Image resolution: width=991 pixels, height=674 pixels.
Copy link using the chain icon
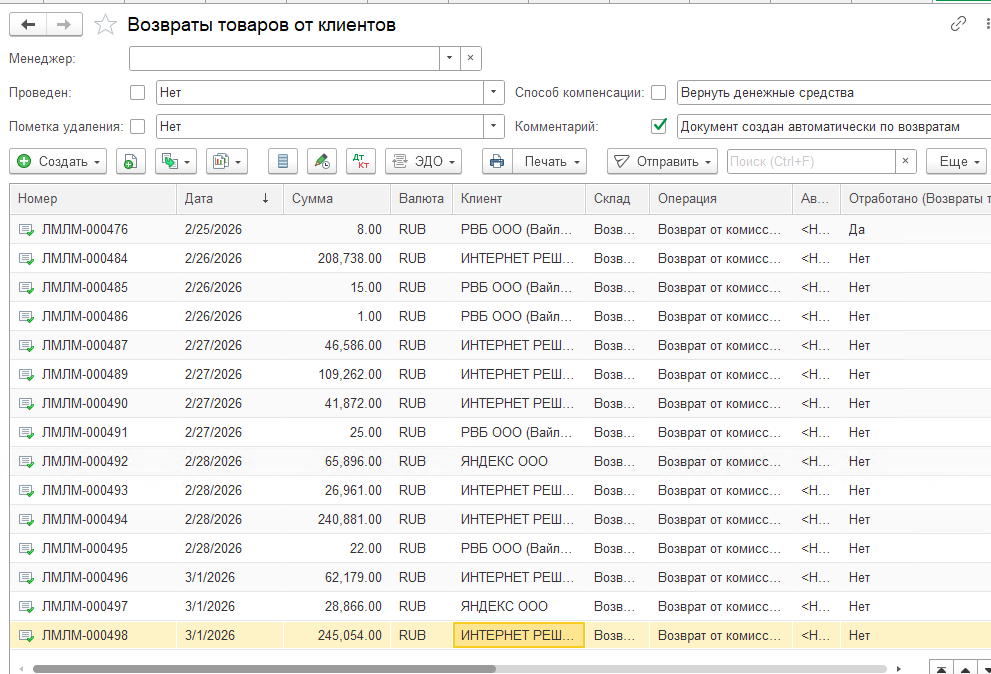pos(958,24)
